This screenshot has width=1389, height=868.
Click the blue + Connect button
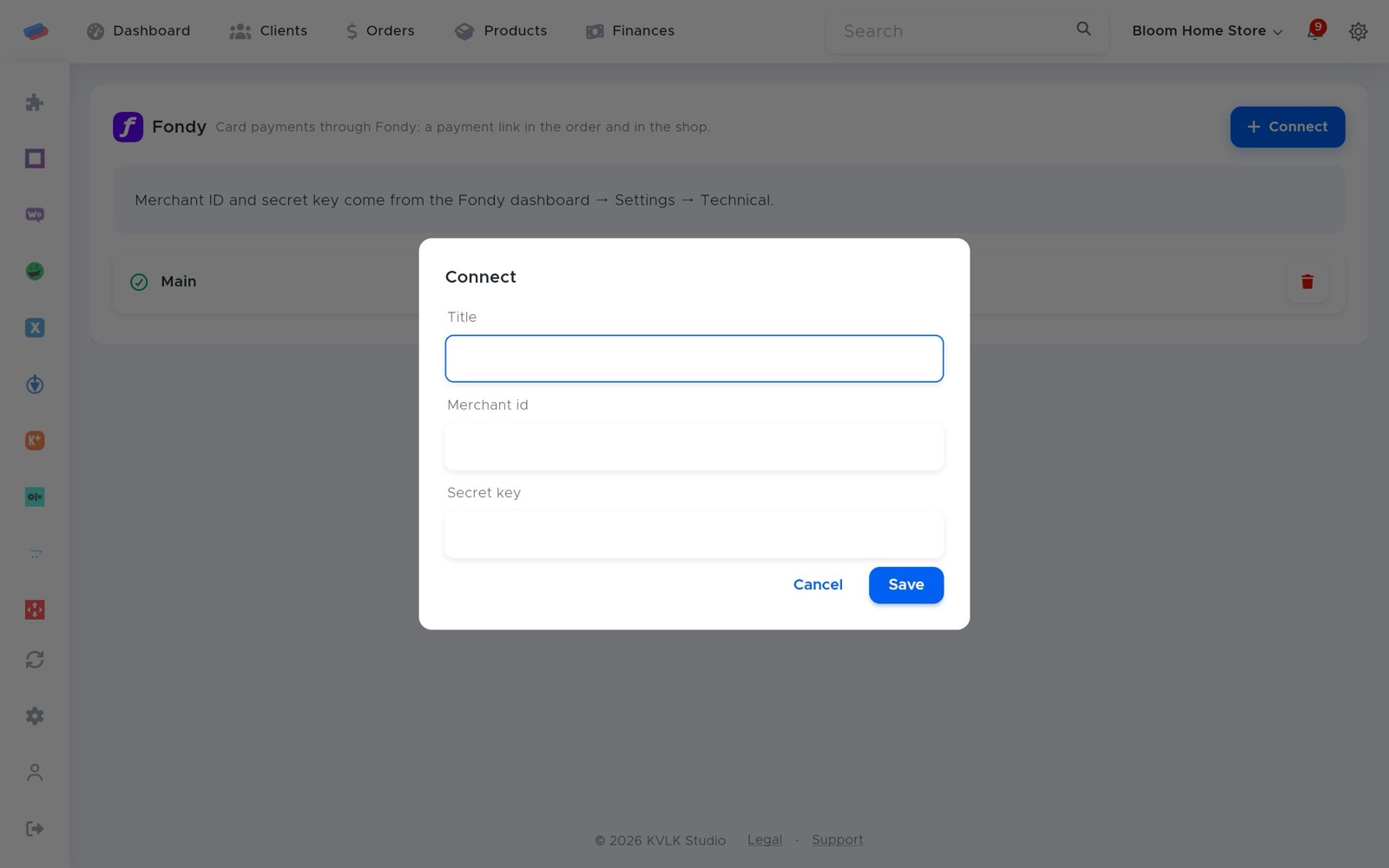tap(1287, 127)
